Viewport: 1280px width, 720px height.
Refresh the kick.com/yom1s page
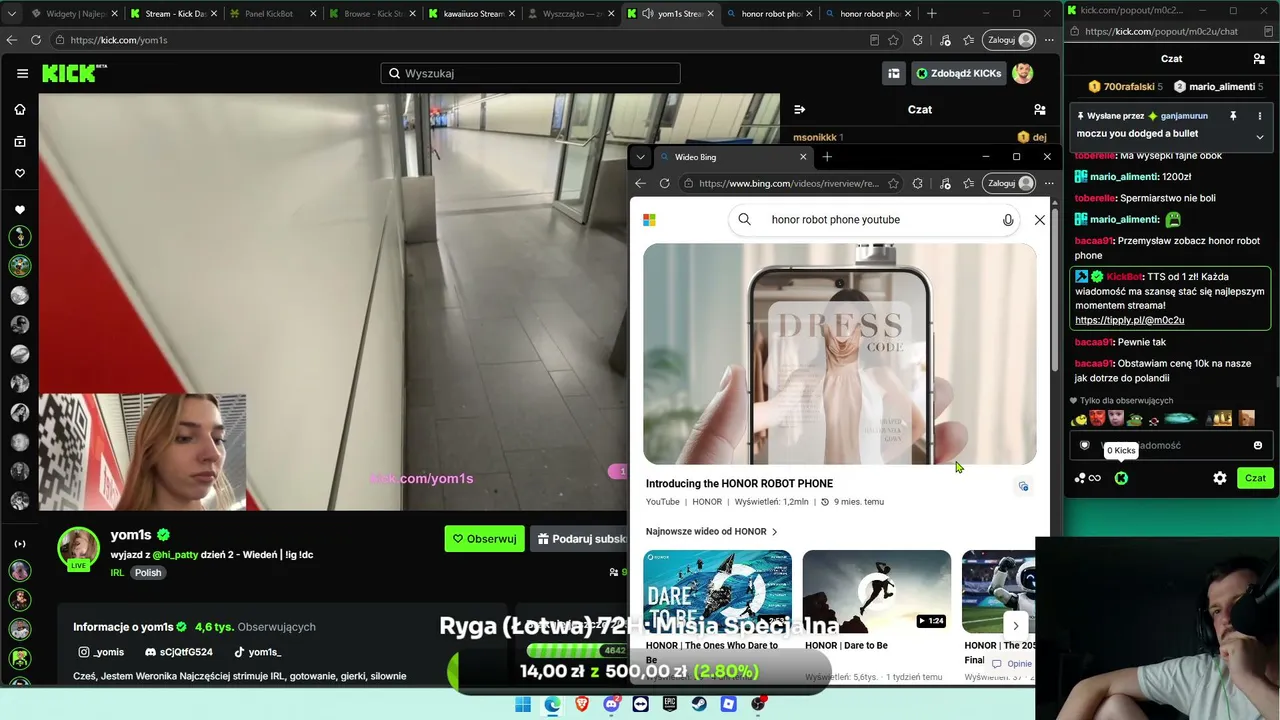[36, 40]
